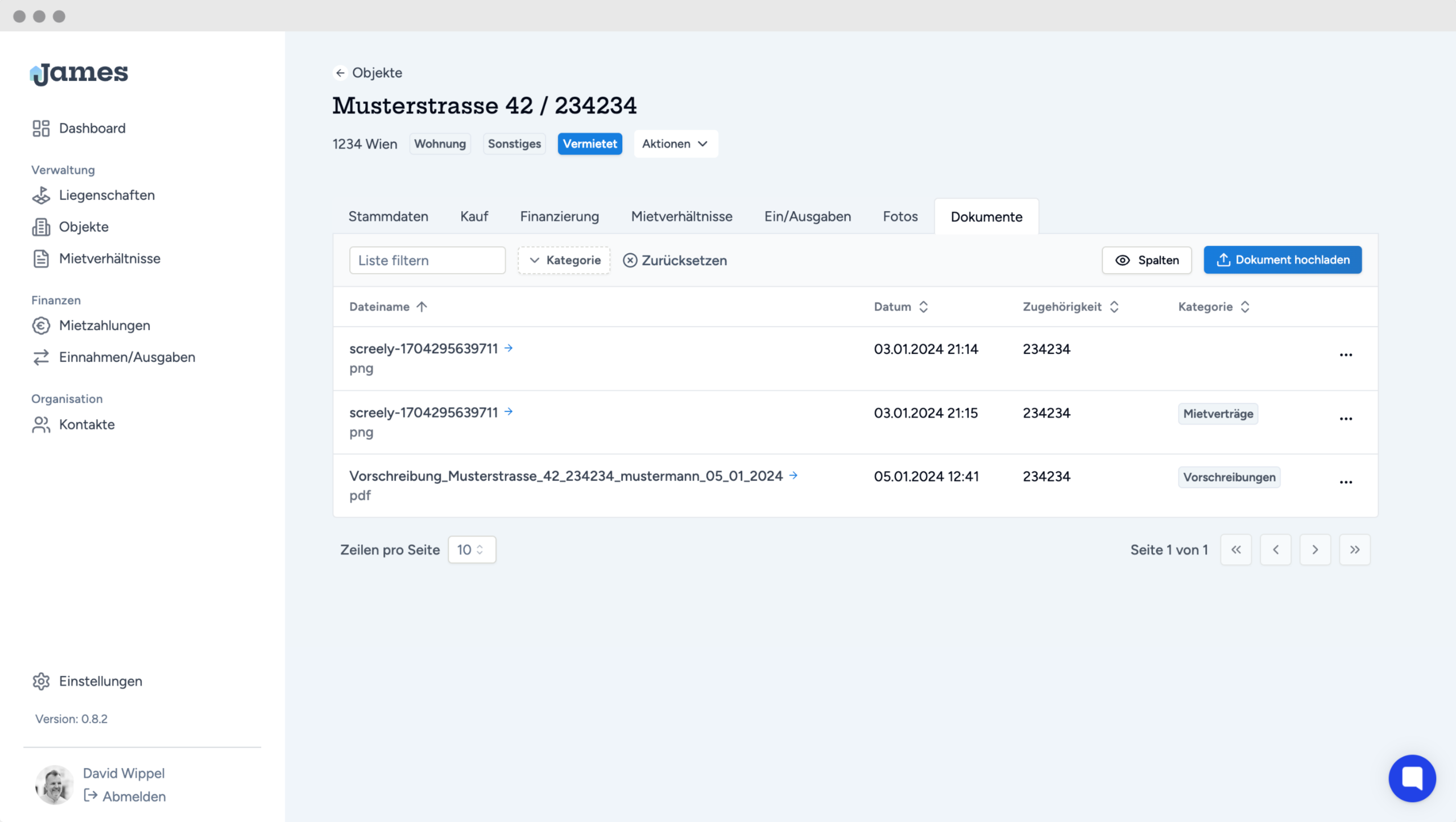Click the arrow link next to the Vorschreibung filename
This screenshot has height=822, width=1456.
(x=793, y=475)
